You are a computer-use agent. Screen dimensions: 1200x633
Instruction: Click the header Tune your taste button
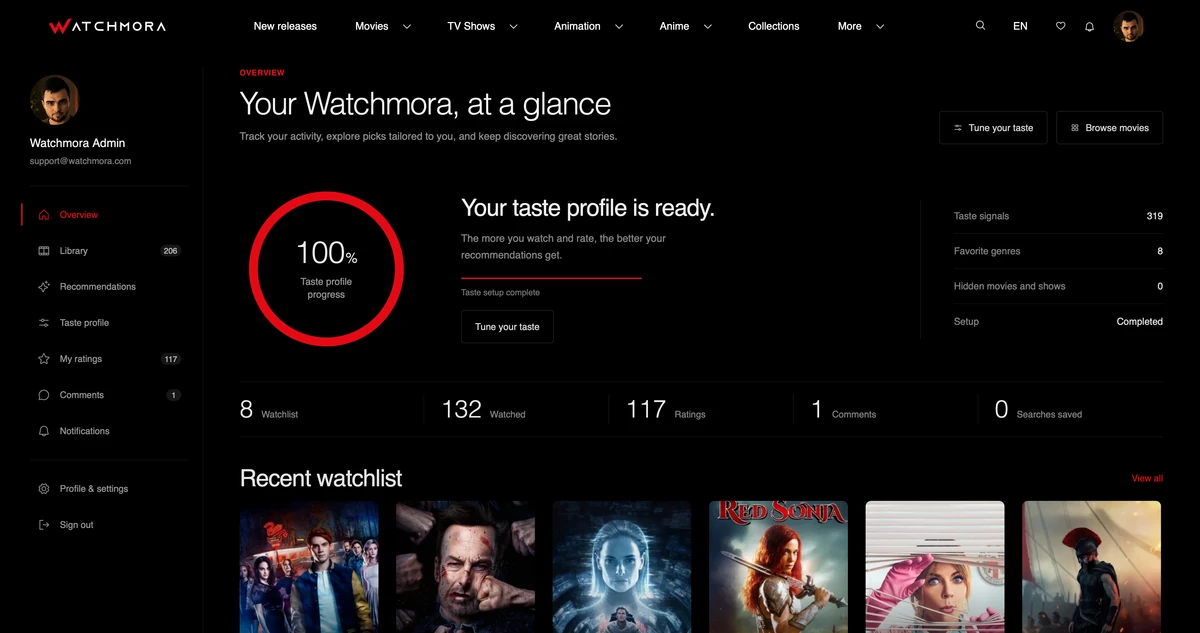[x=993, y=128]
